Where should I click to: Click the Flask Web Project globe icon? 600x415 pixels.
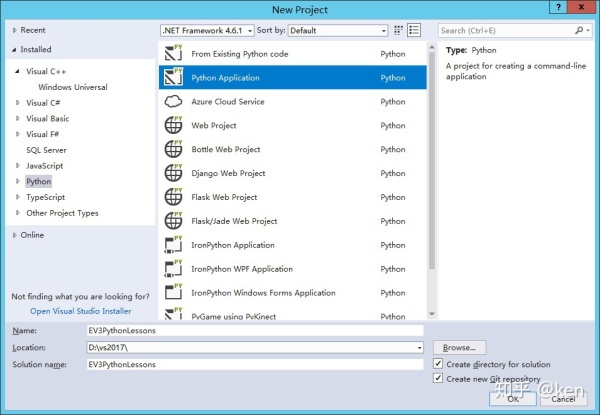coord(173,197)
